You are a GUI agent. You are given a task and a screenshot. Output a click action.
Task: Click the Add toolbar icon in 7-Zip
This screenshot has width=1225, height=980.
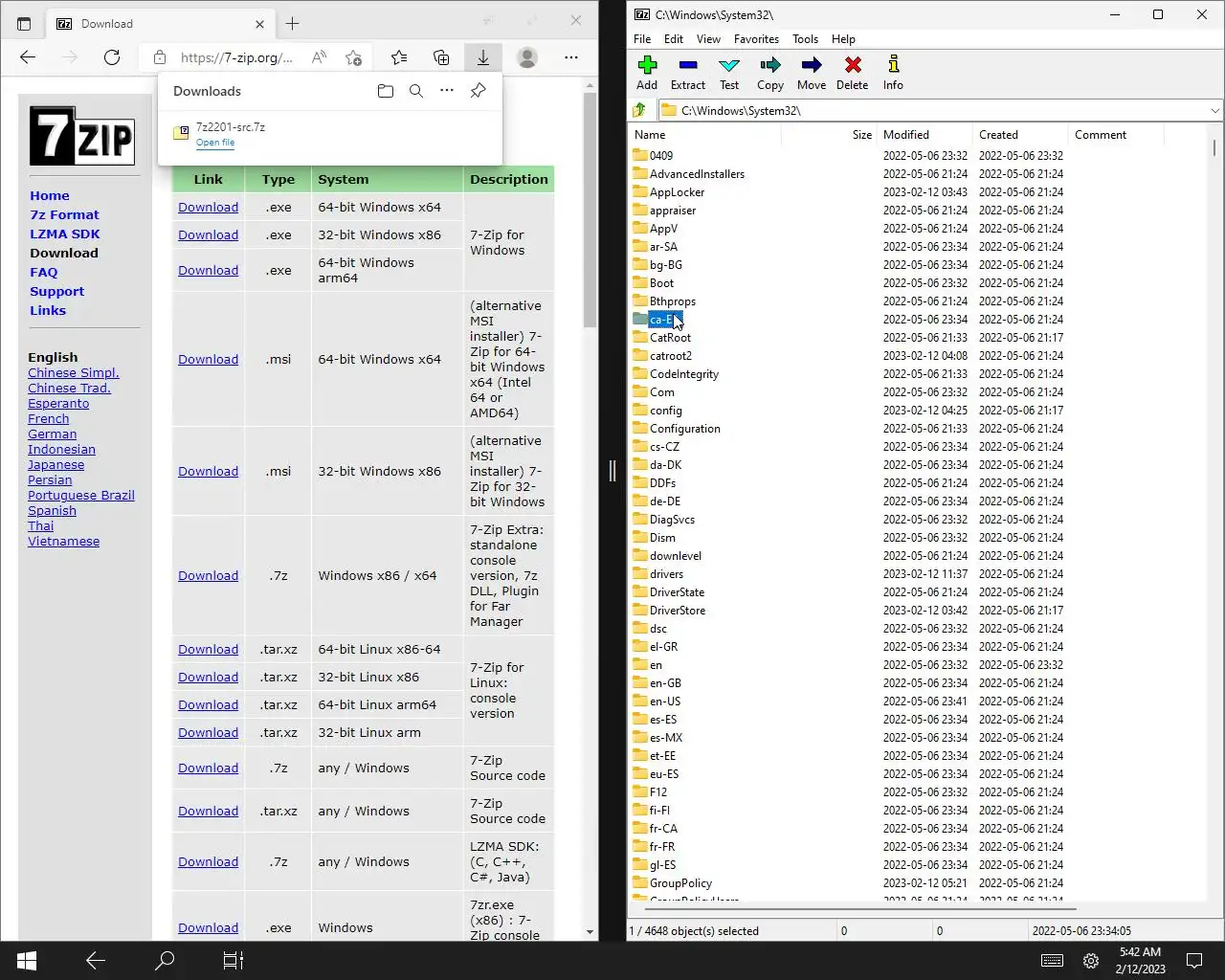(647, 73)
